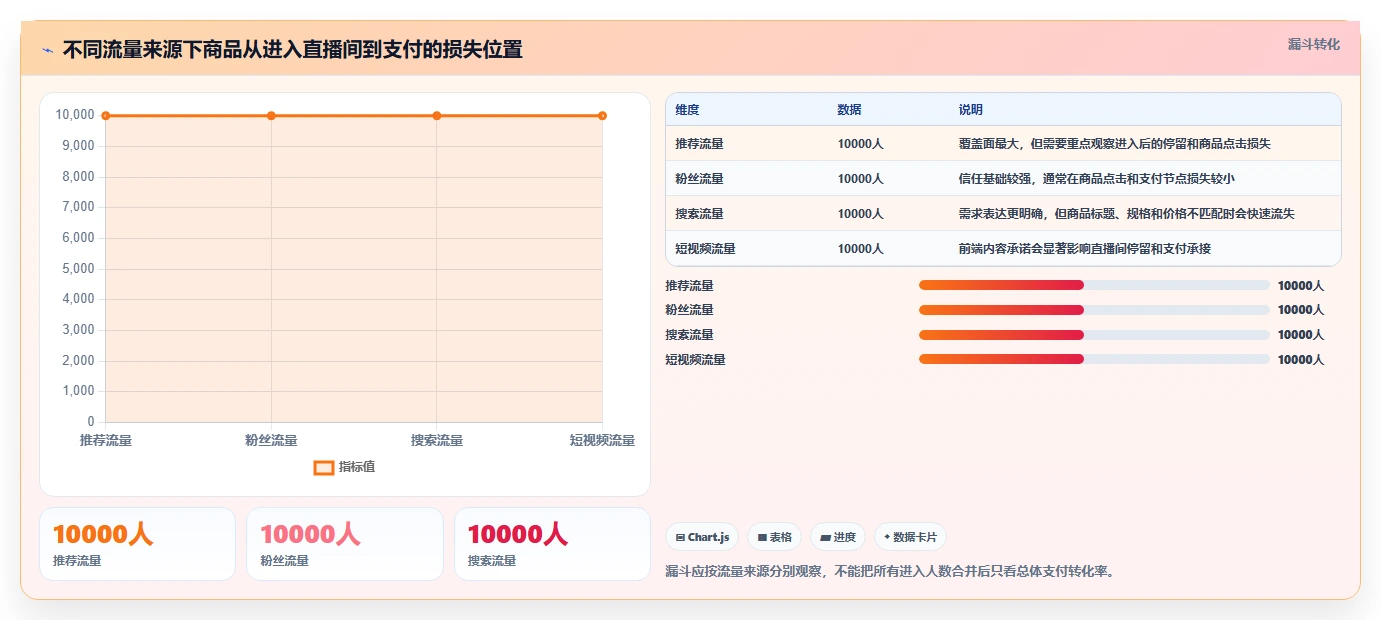
Task: Open the pink 粉丝流量 stat card
Action: tap(345, 544)
